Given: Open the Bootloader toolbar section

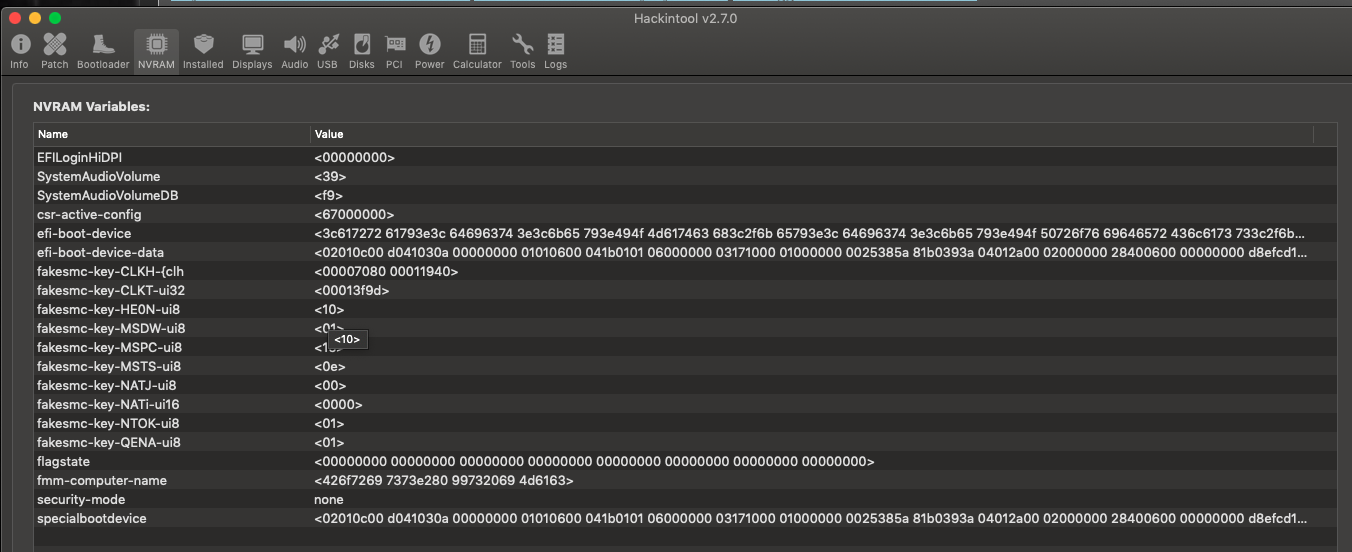Looking at the screenshot, I should [103, 51].
